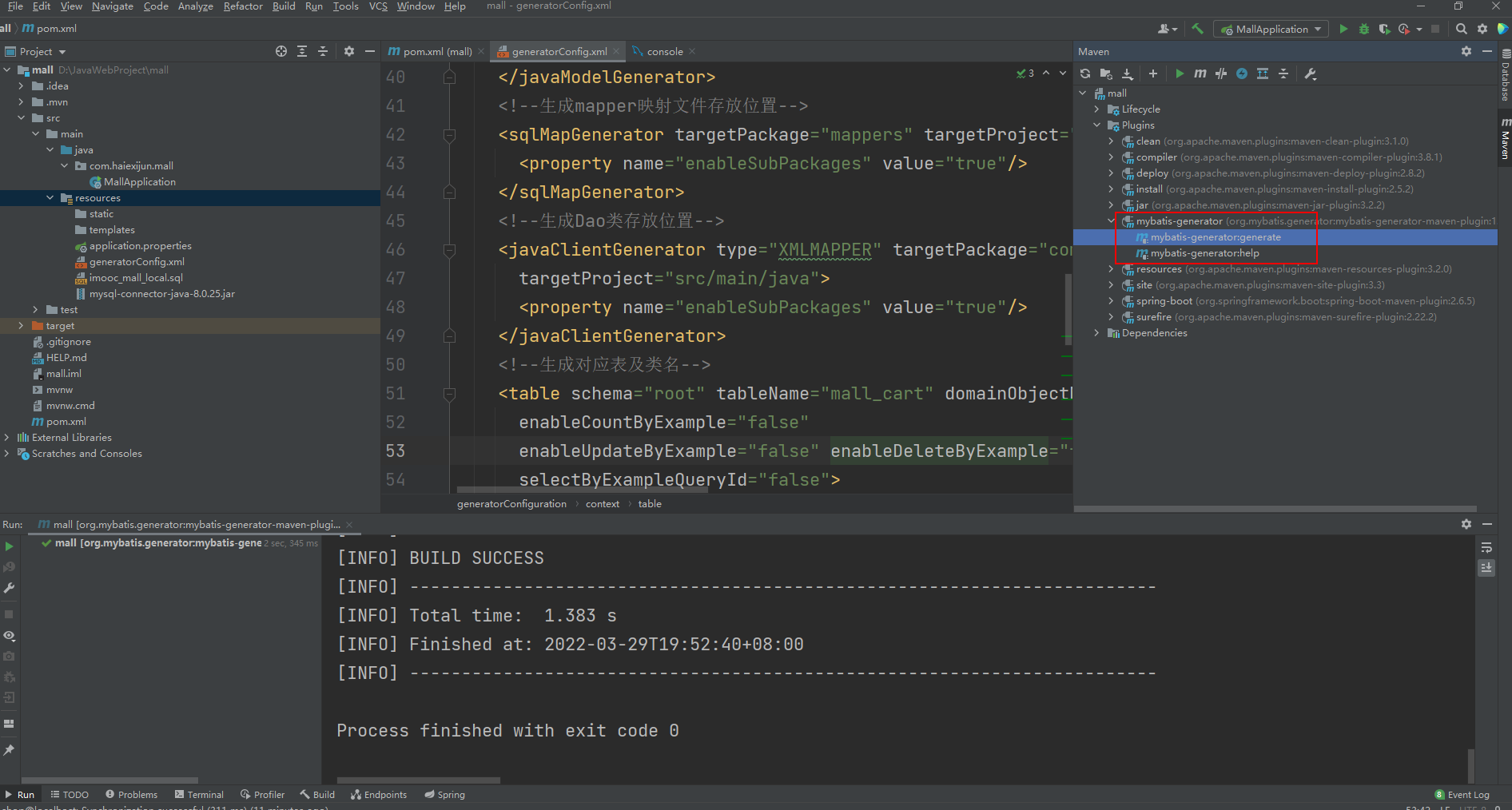Debug MallApplication with bug icon
Screen dimensions: 1512x810
coord(1364,29)
